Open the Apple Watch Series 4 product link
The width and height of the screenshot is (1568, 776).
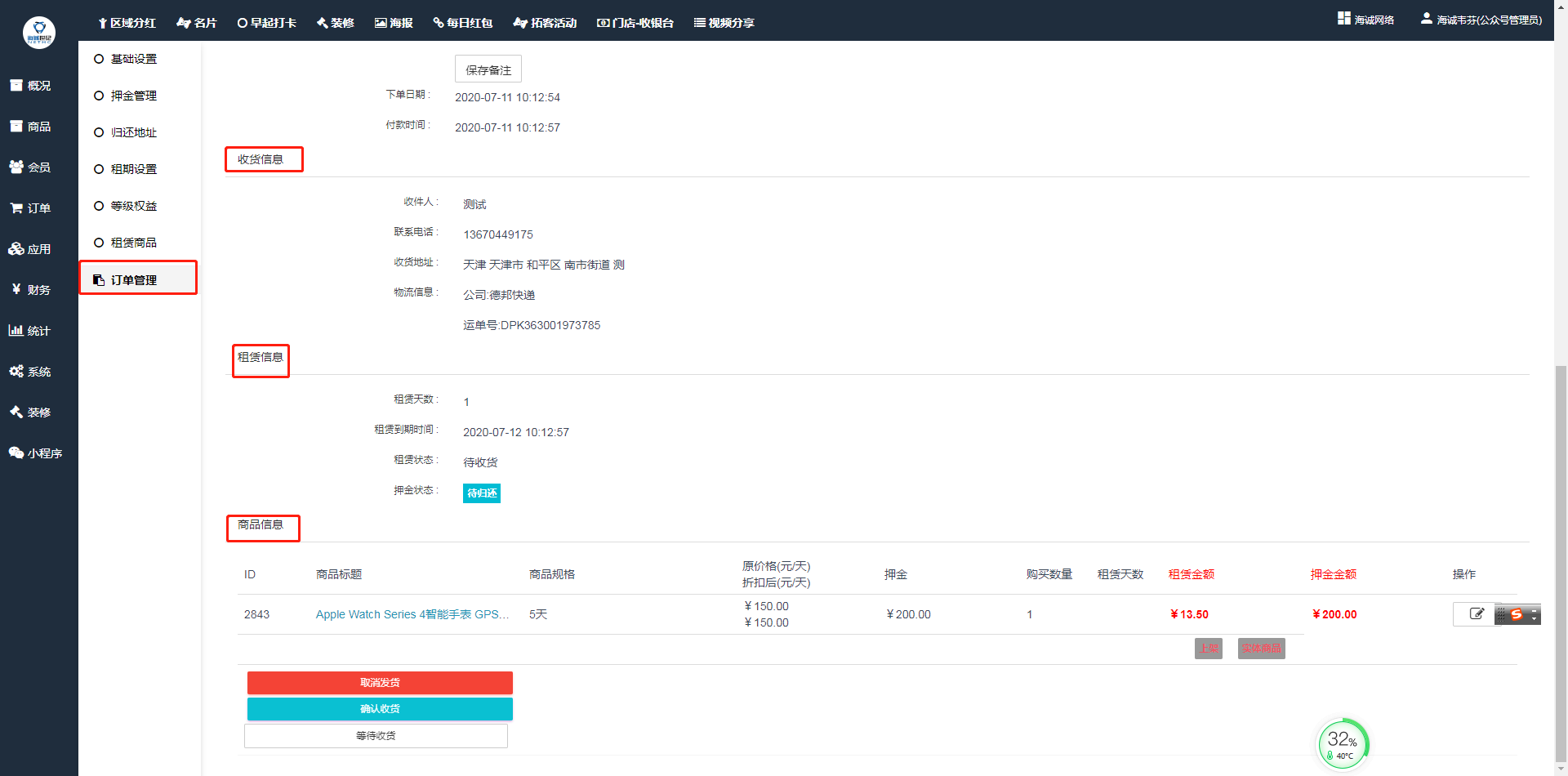click(x=412, y=614)
